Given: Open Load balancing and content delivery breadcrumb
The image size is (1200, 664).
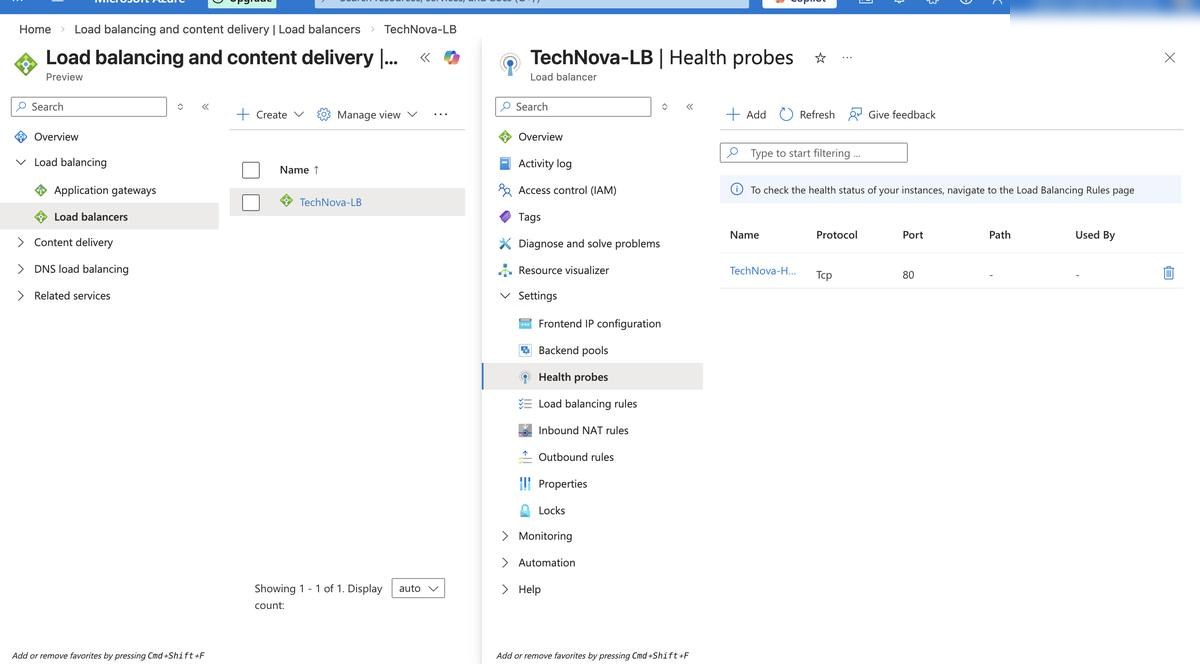Looking at the screenshot, I should click(x=217, y=29).
